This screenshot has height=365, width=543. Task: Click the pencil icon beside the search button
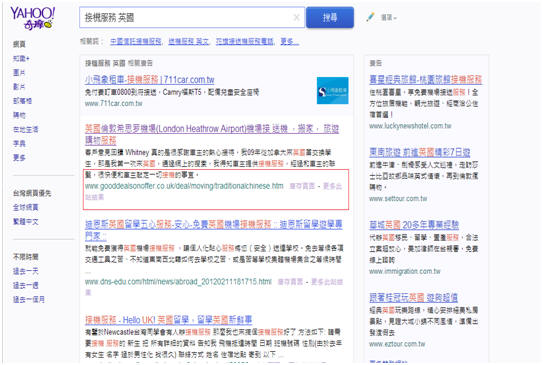[370, 17]
